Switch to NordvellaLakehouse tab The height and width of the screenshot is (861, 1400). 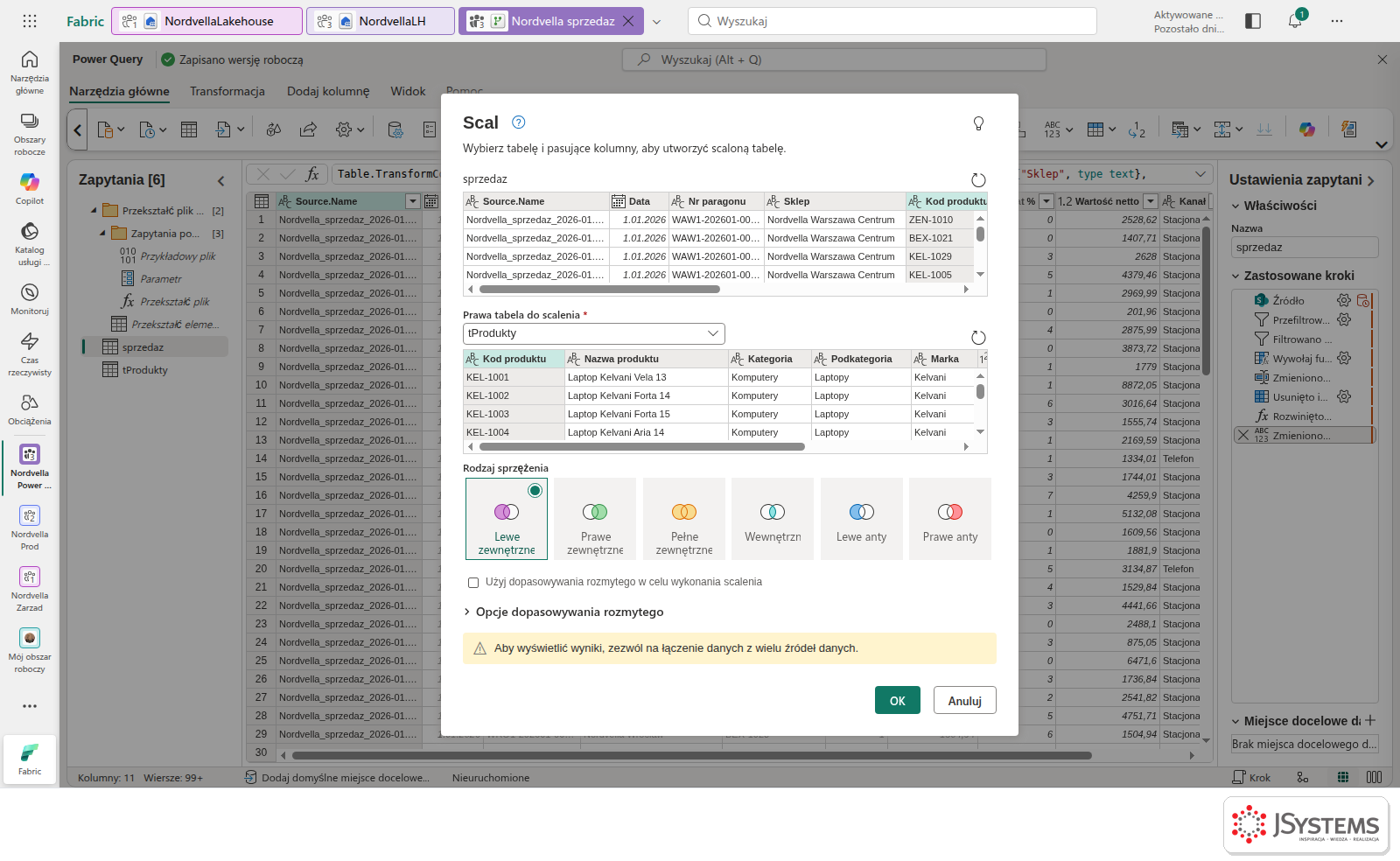208,21
